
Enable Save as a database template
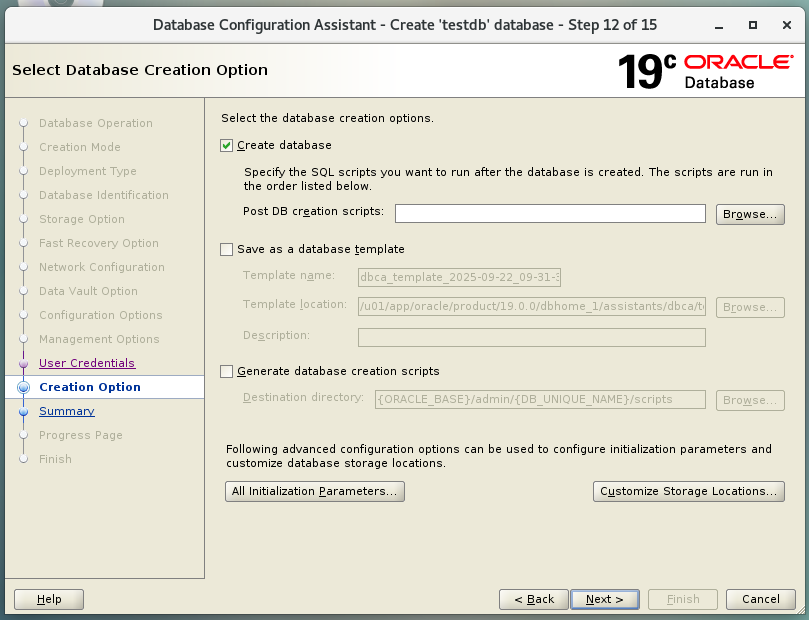227,249
